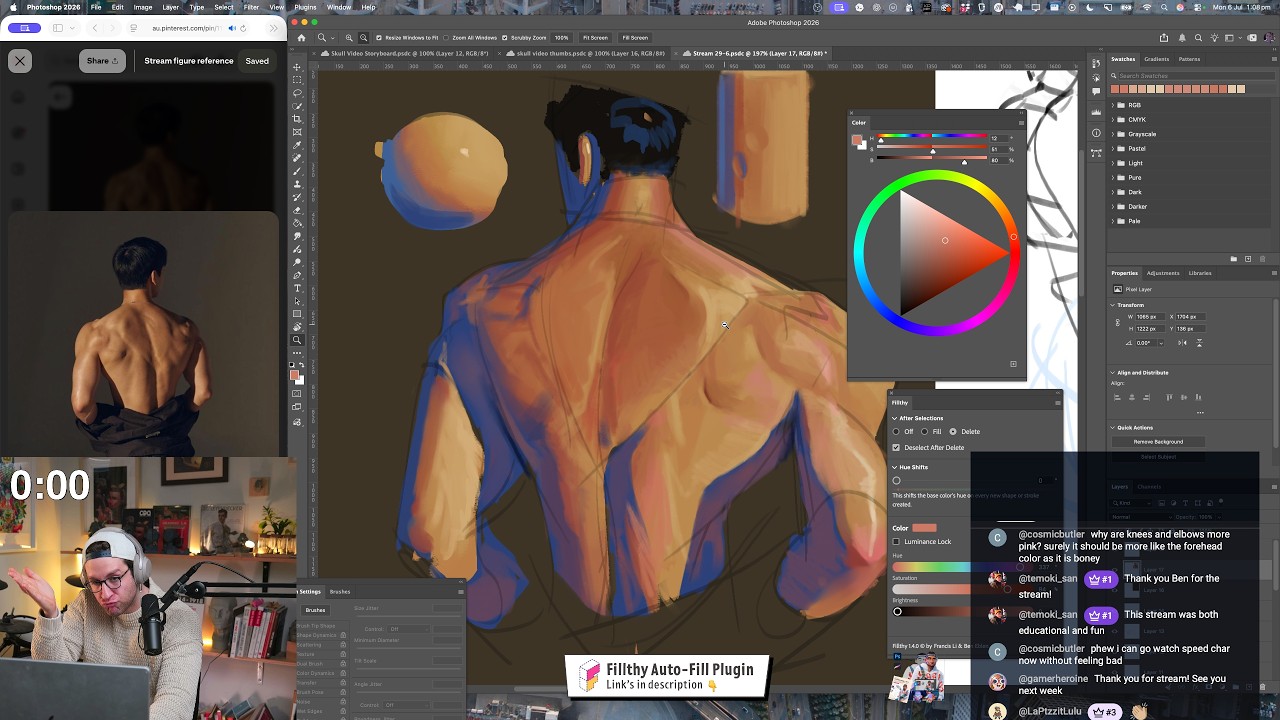This screenshot has width=1280, height=720.
Task: Select the Path Selection arrow tool
Action: (x=297, y=301)
